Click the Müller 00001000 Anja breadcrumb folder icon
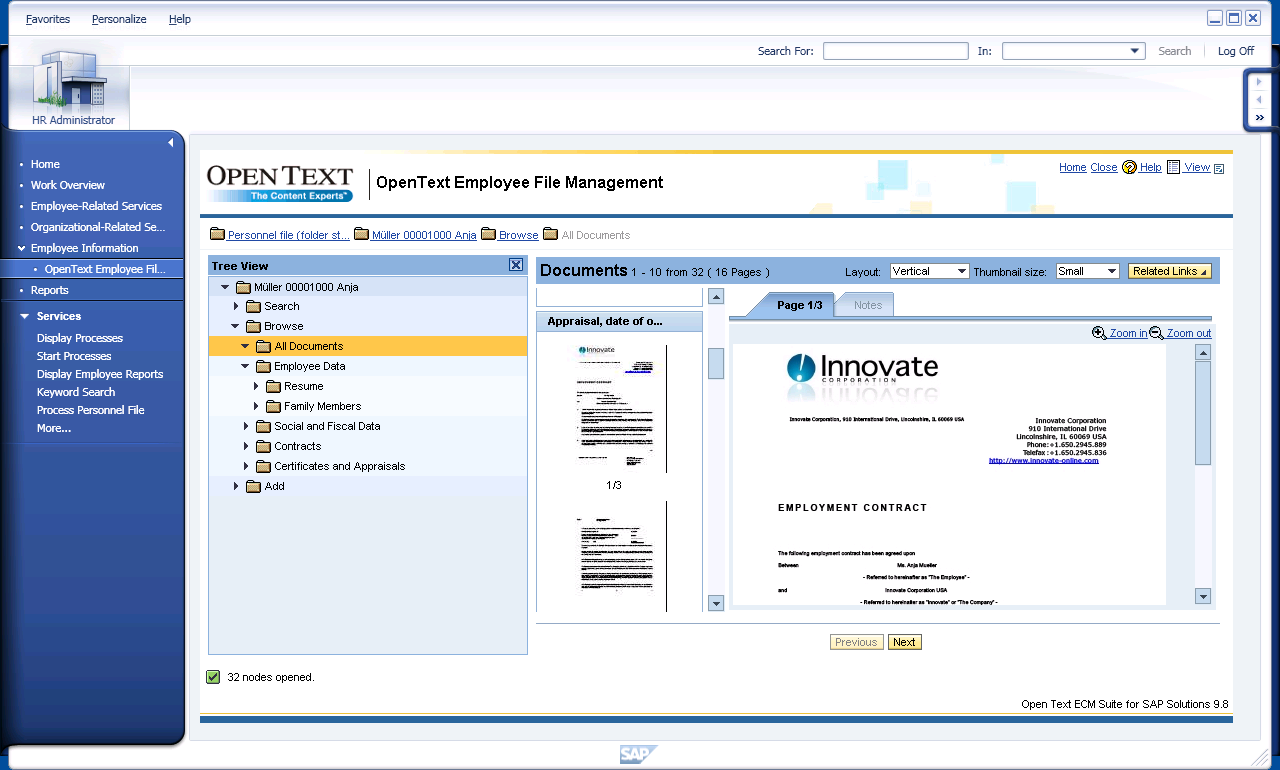 (x=361, y=235)
